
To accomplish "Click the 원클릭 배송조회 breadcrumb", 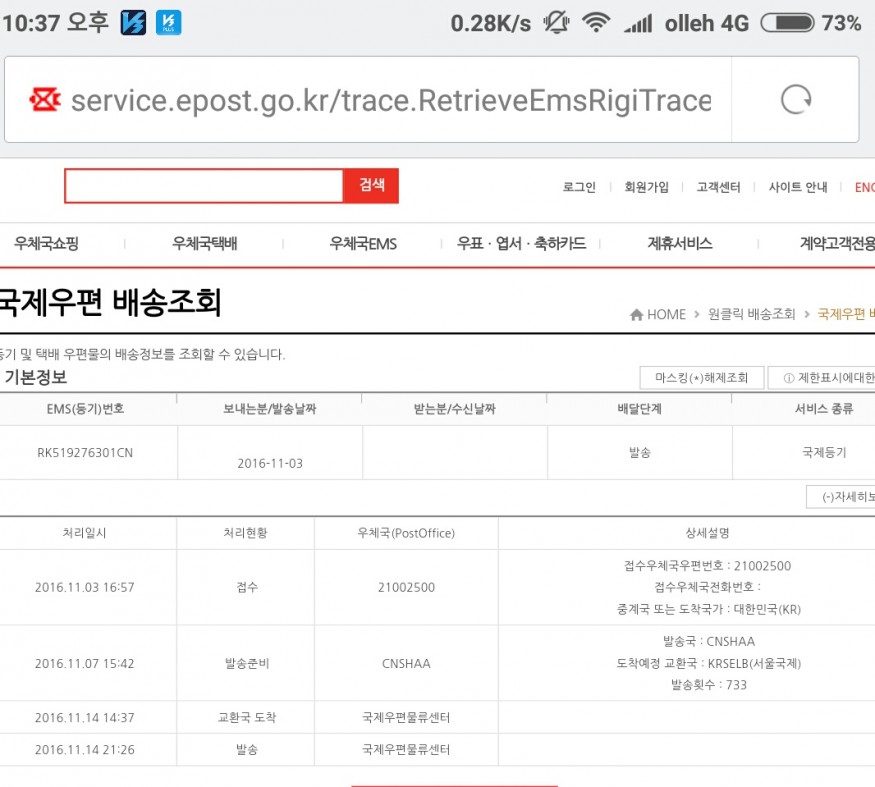I will 751,315.
